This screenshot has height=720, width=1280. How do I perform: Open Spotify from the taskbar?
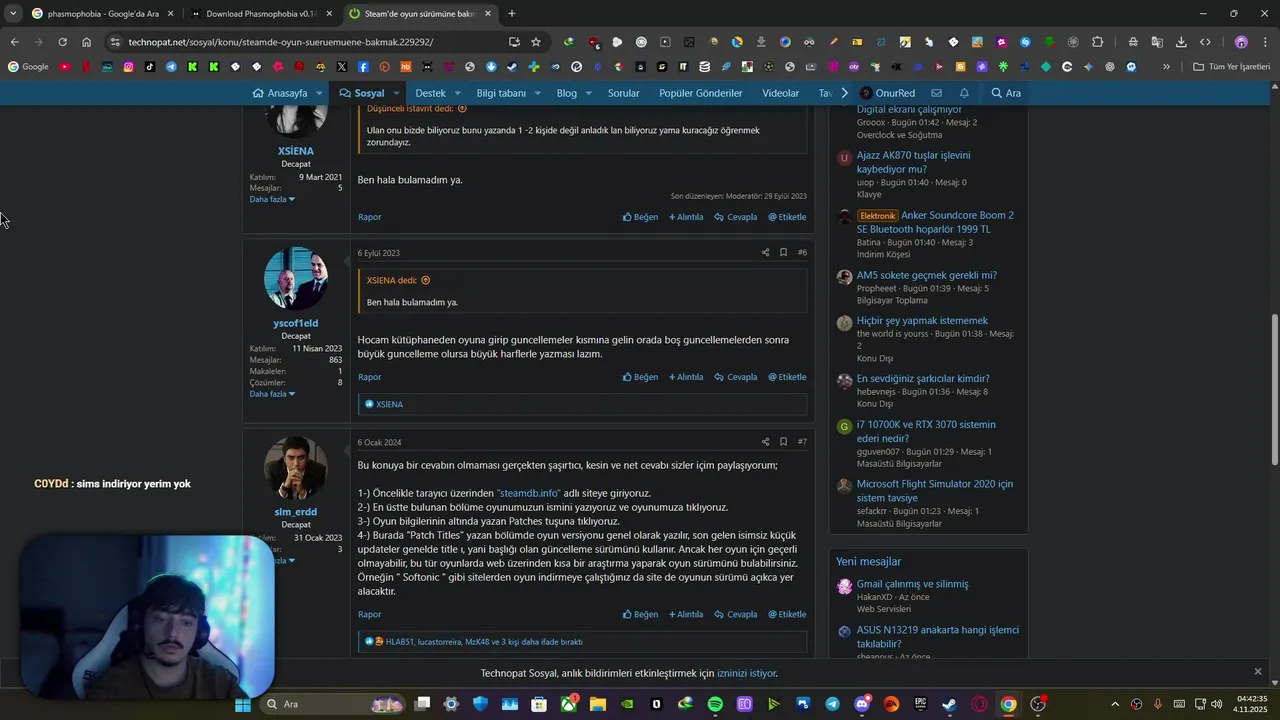(x=715, y=704)
